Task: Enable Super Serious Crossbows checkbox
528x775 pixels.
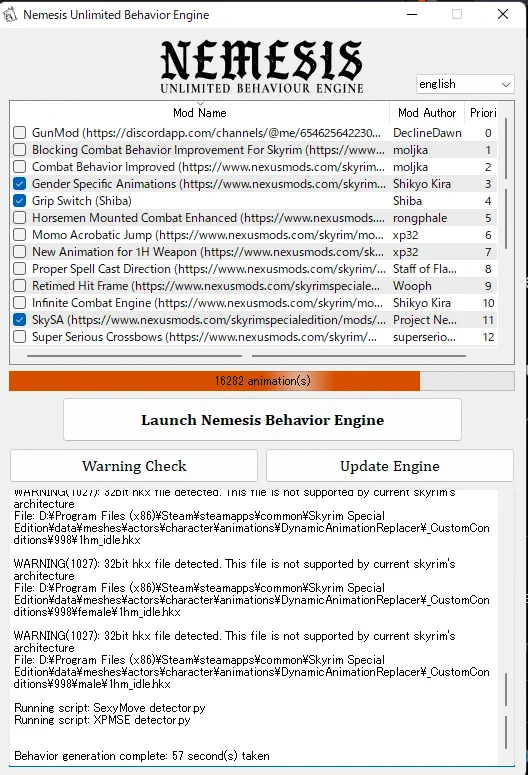Action: pyautogui.click(x=19, y=337)
